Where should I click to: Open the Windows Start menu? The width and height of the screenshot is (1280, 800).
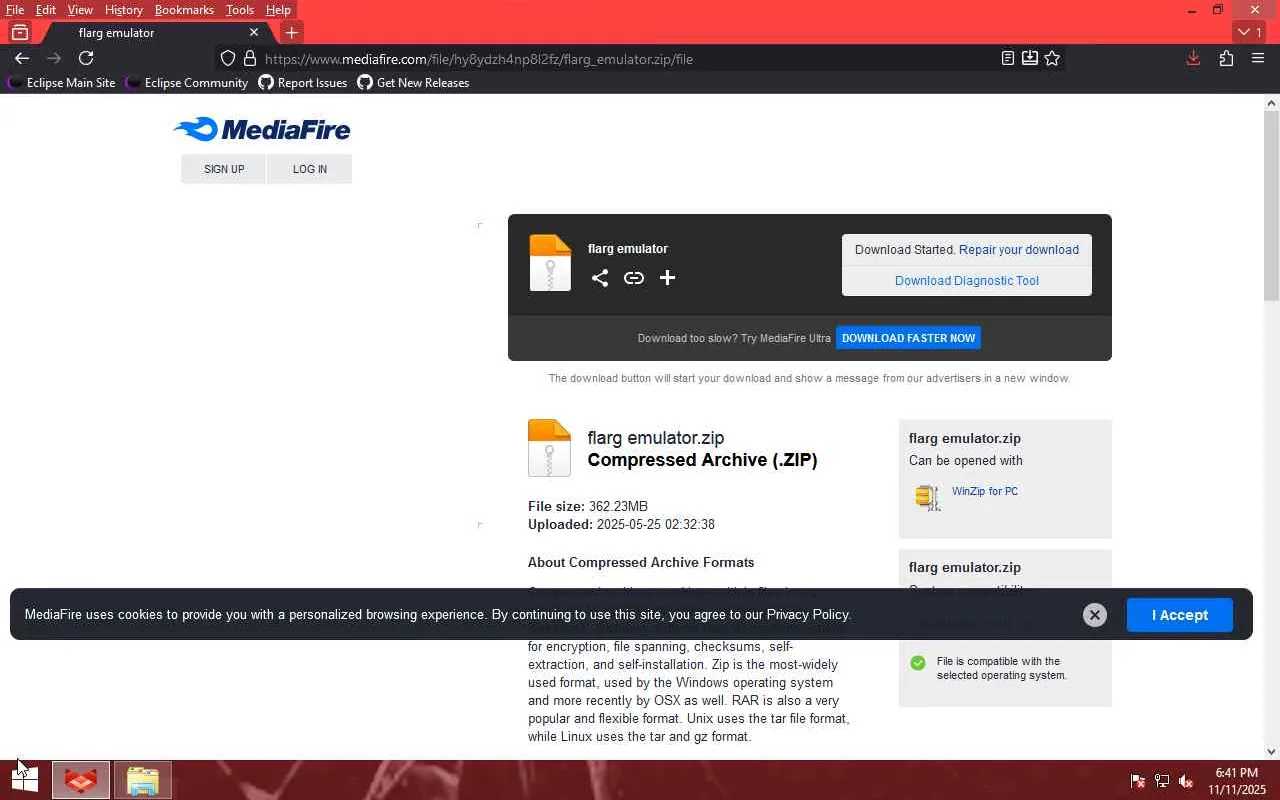coord(24,780)
